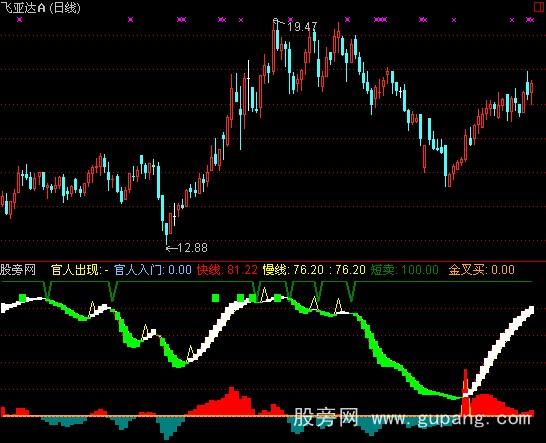Click the red box icon in top-right corner

(540, 7)
